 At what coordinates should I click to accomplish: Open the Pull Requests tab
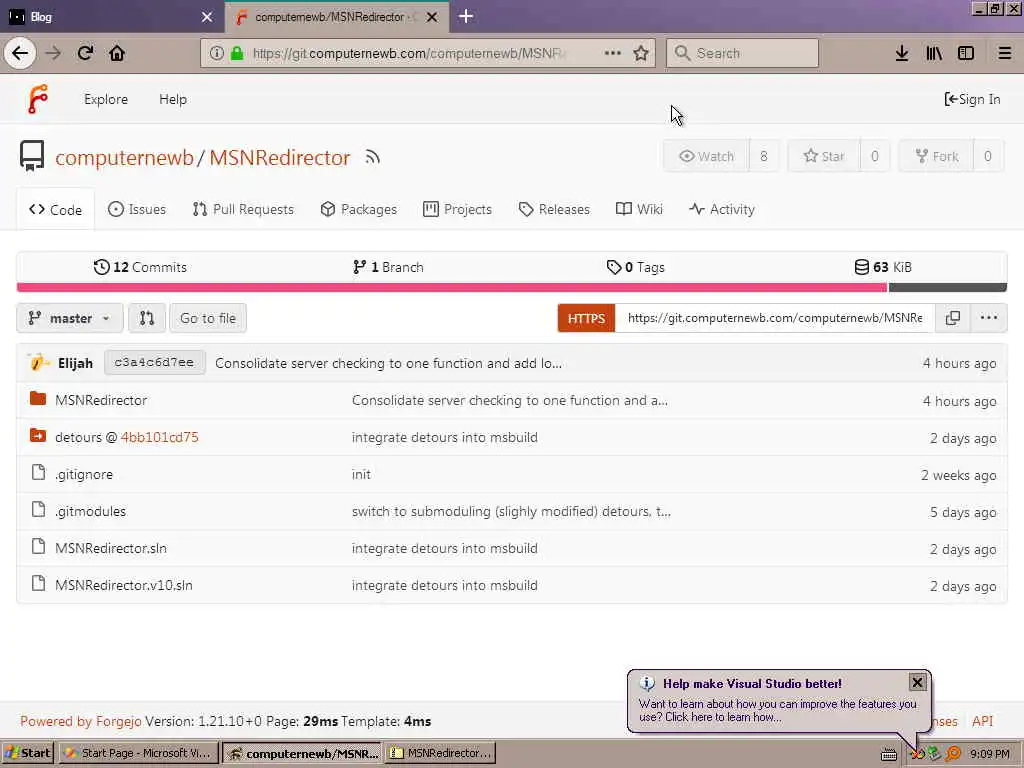[x=243, y=210]
